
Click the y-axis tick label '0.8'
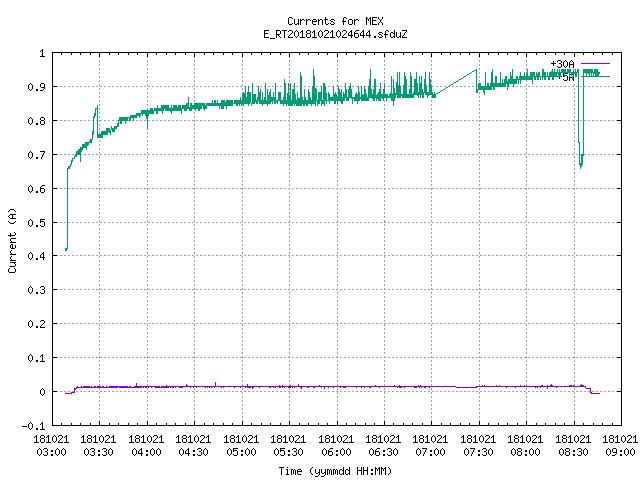click(x=36, y=121)
